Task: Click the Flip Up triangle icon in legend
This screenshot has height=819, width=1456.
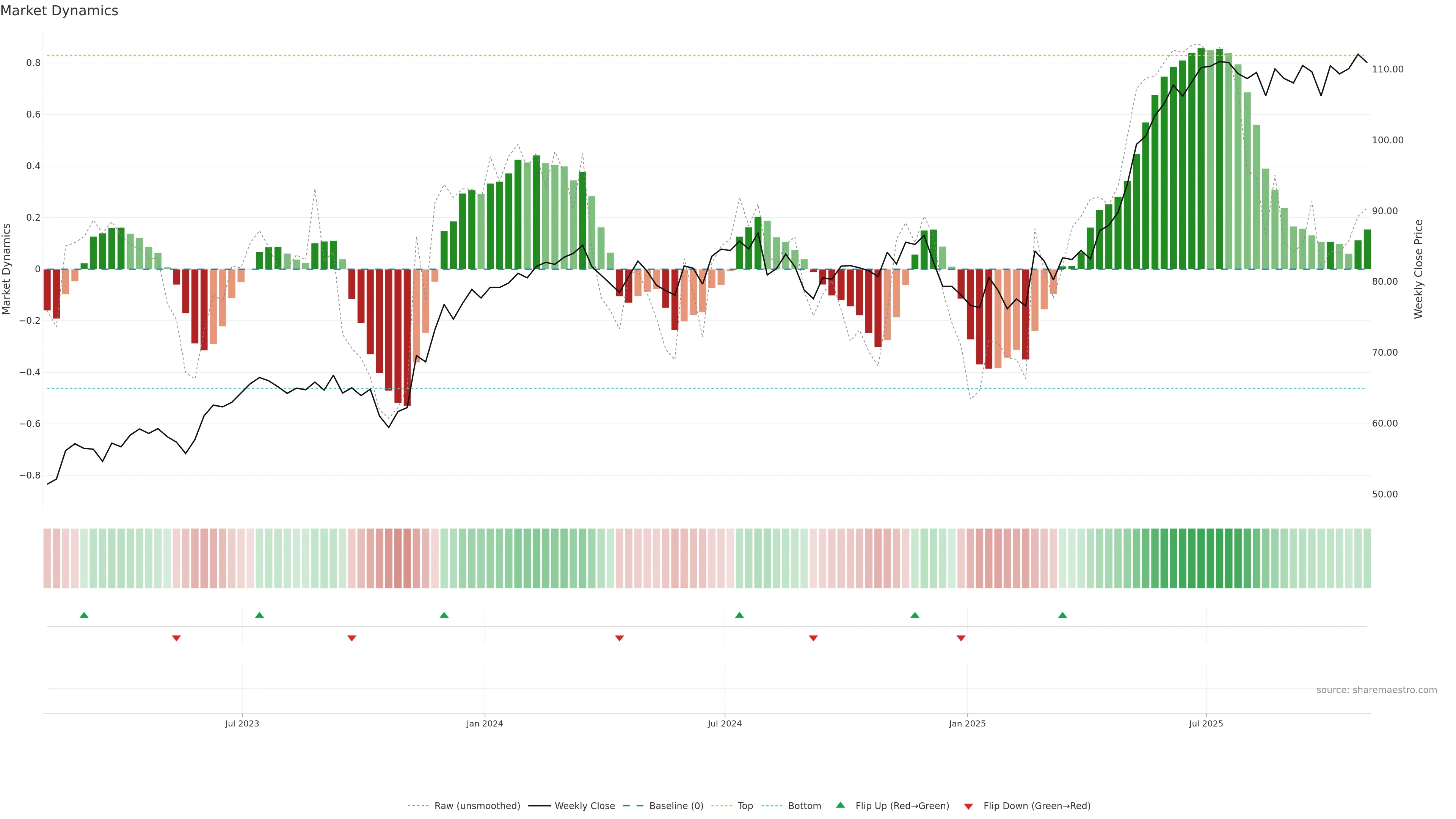Action: coord(841,805)
